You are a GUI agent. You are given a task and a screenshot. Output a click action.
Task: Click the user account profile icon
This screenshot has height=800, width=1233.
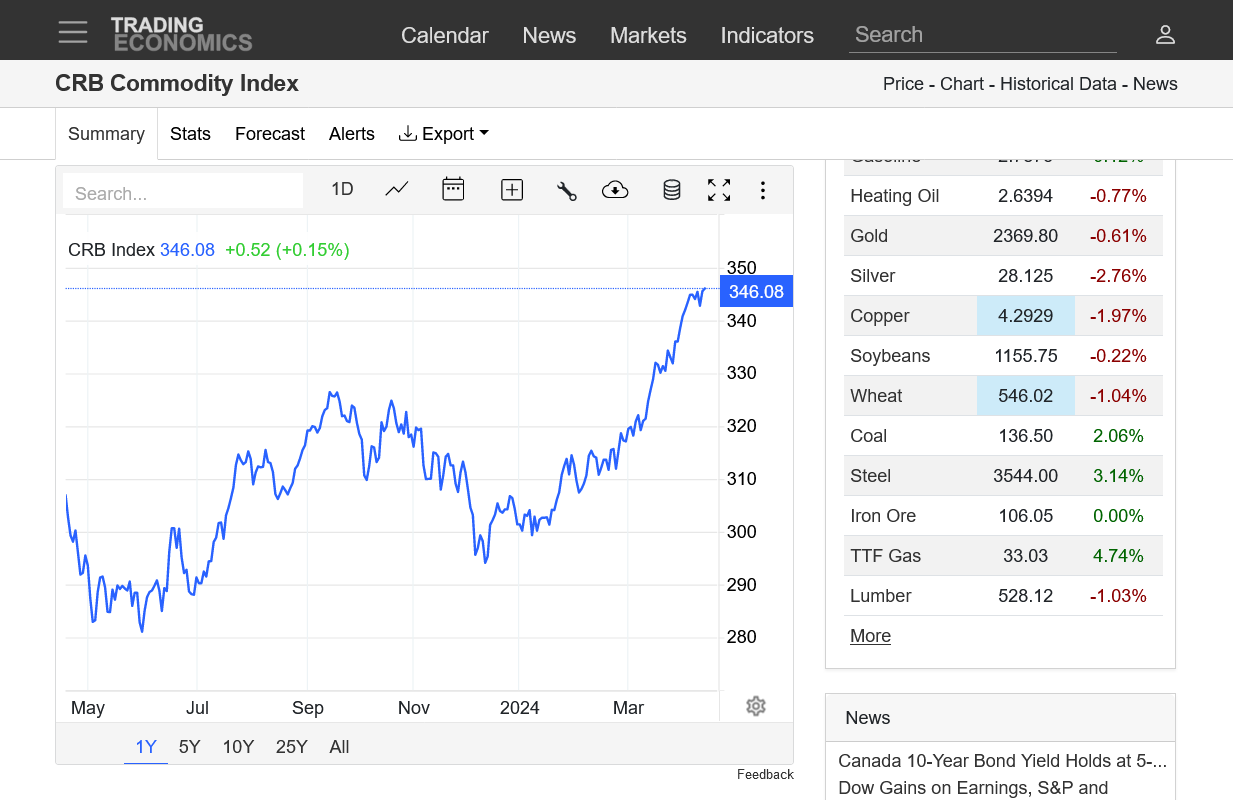(x=1165, y=33)
